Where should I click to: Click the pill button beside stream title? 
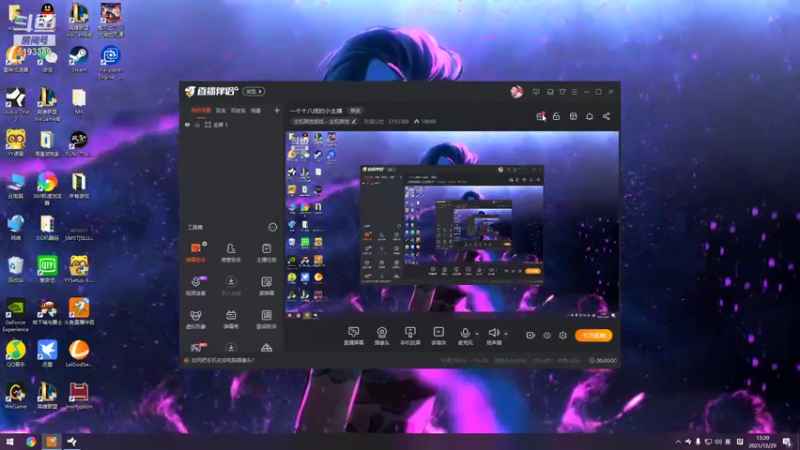click(355, 110)
